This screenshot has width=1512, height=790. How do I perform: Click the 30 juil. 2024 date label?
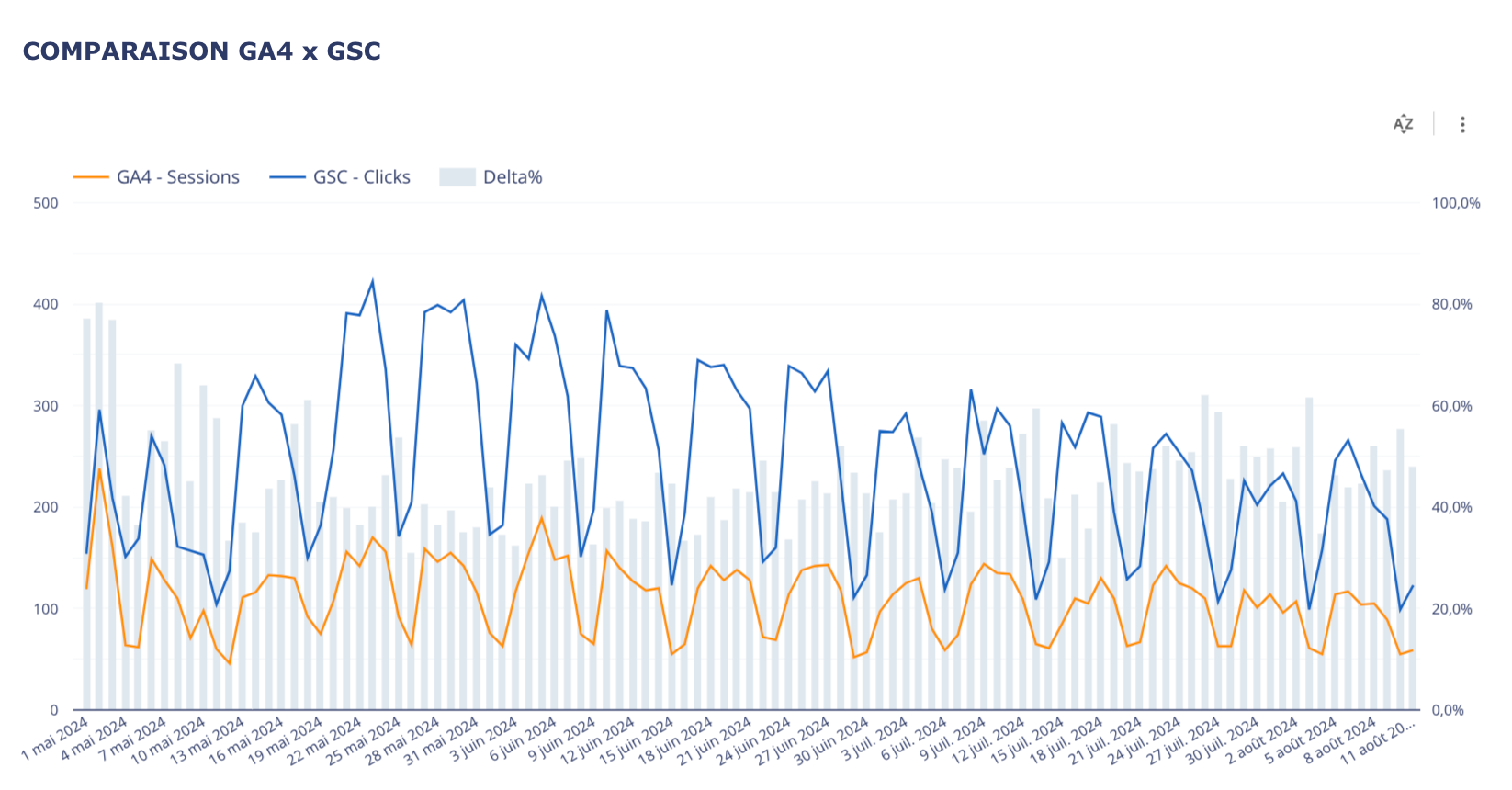1223,740
